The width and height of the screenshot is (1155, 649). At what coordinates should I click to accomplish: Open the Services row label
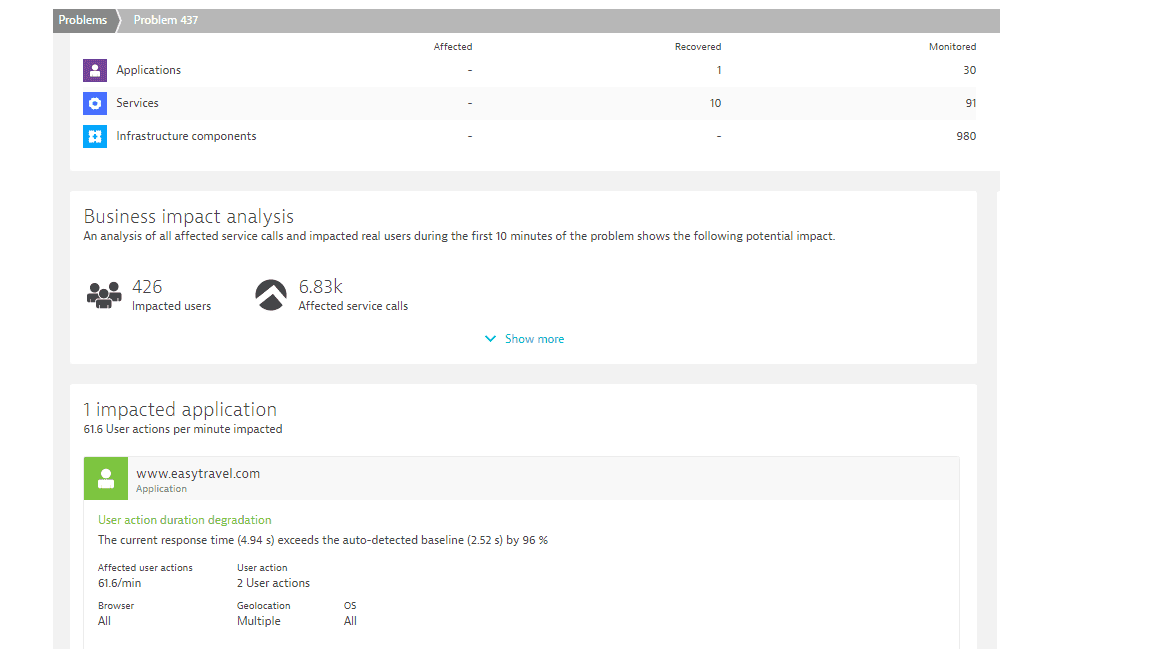pyautogui.click(x=137, y=103)
